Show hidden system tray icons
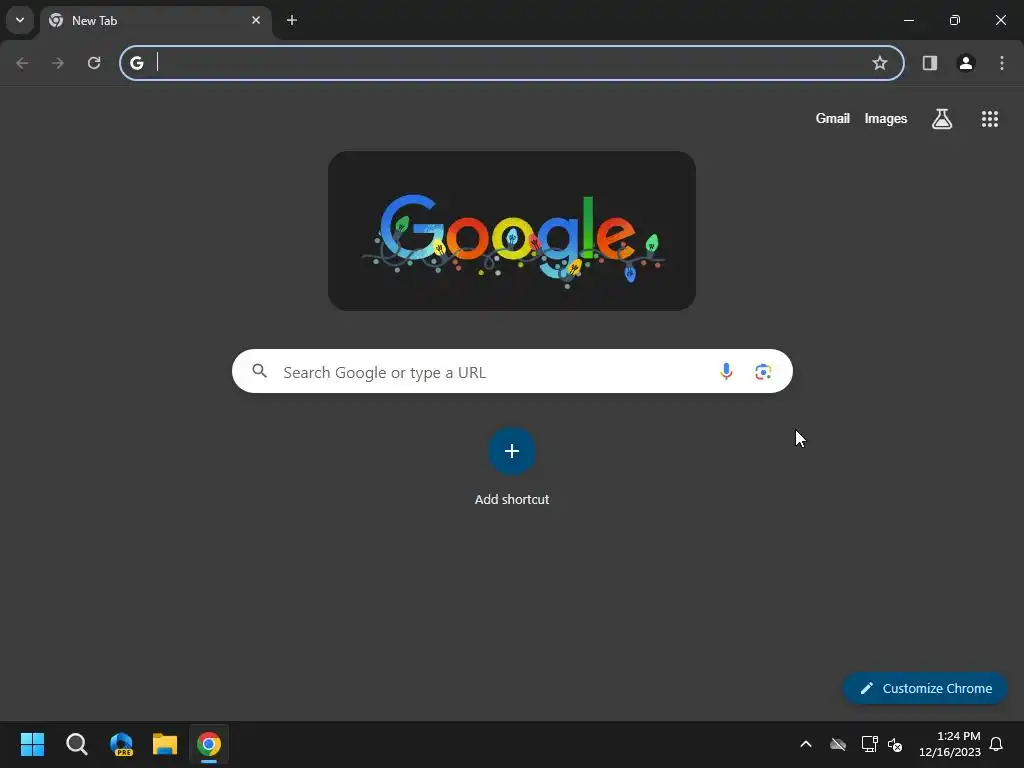 point(806,744)
